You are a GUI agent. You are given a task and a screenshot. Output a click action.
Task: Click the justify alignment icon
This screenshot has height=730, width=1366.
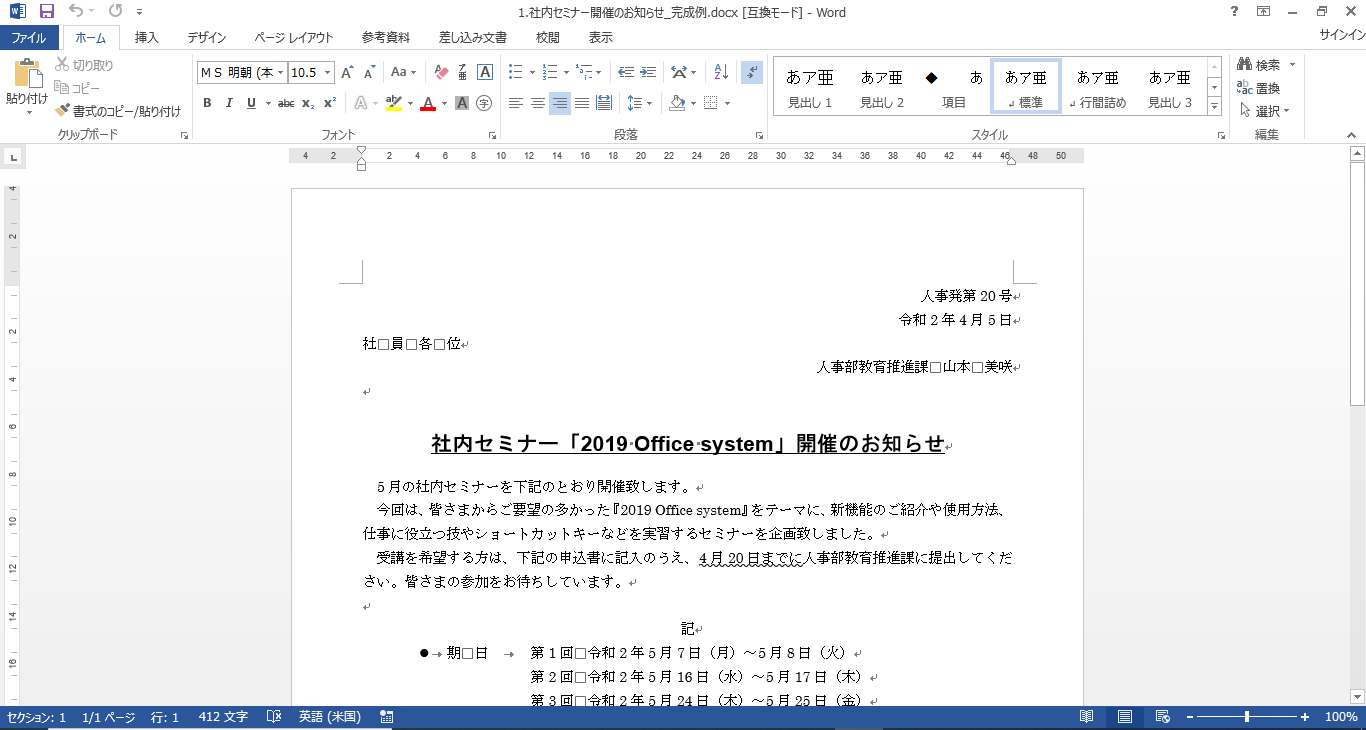click(x=582, y=103)
